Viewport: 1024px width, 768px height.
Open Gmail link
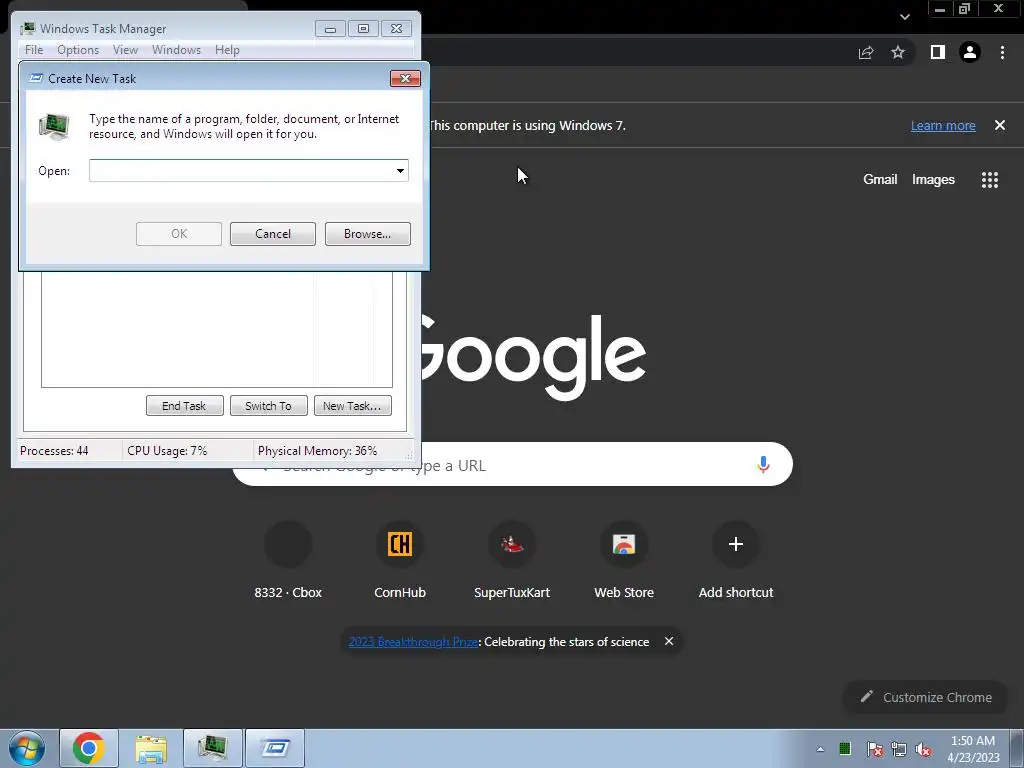[x=880, y=180]
